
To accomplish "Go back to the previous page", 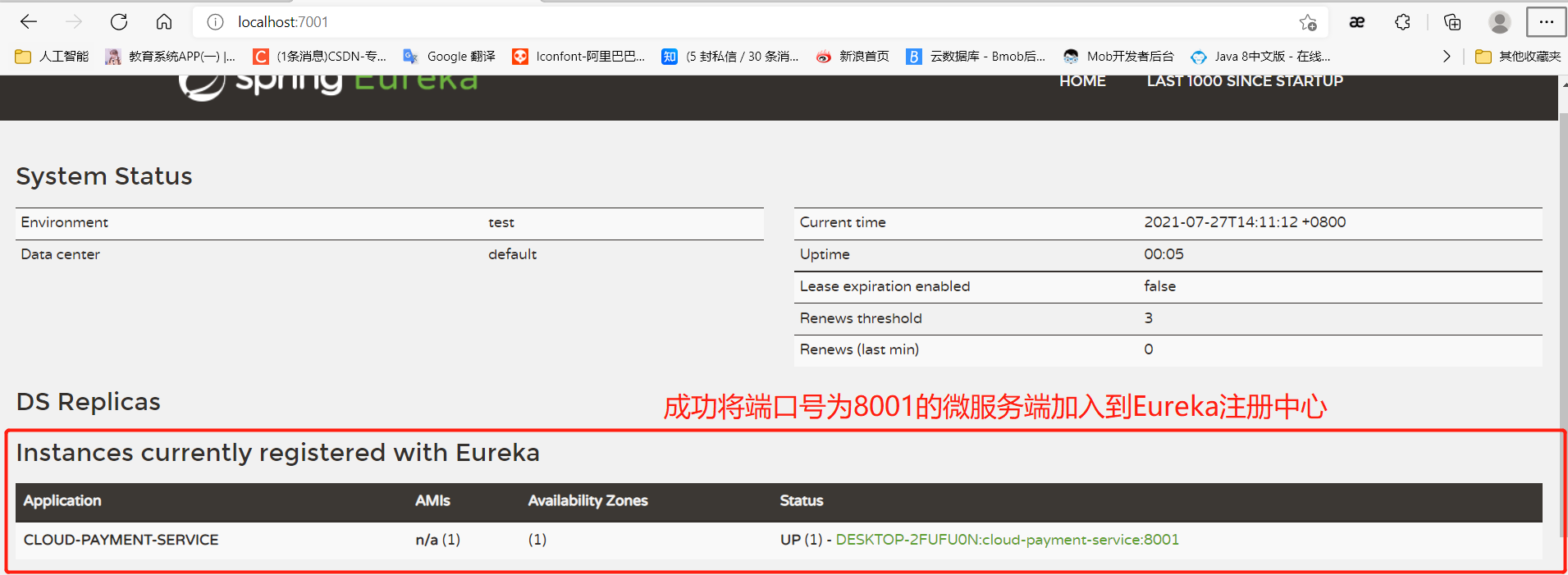I will [x=29, y=22].
